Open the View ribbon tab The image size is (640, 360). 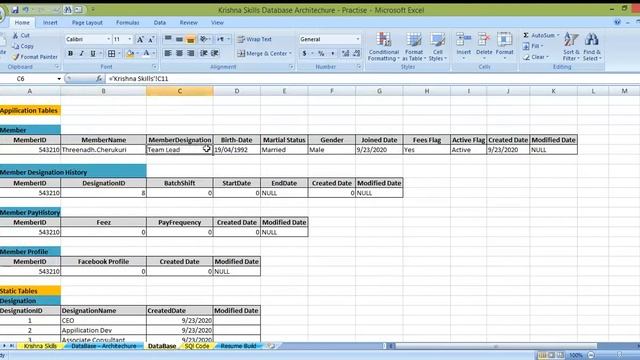217,22
